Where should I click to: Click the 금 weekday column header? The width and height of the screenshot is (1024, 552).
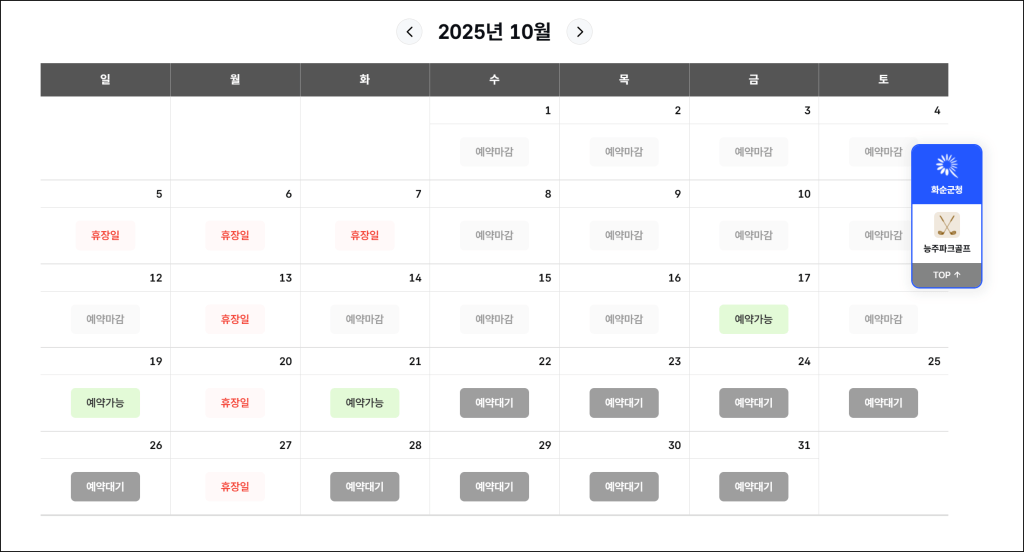tap(753, 79)
